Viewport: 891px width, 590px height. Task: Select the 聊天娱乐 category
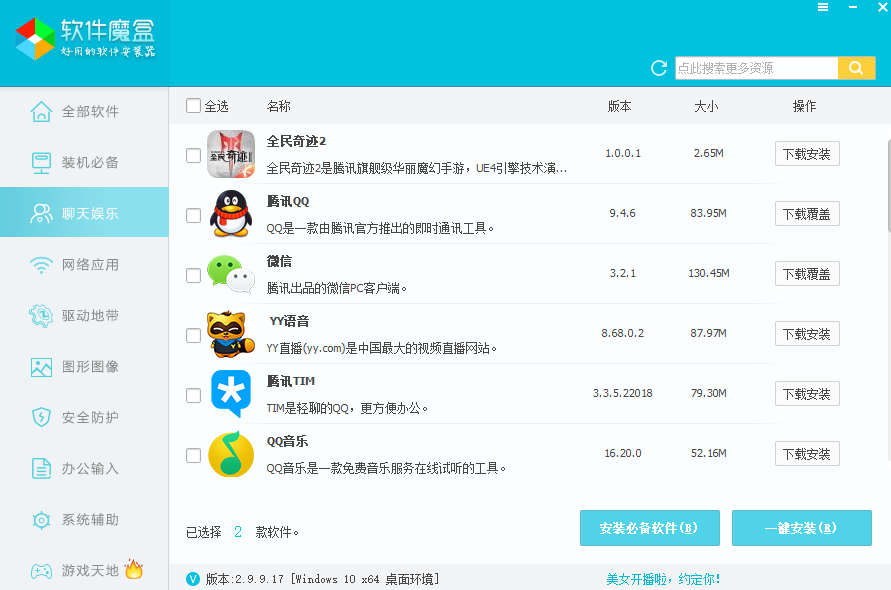[84, 212]
